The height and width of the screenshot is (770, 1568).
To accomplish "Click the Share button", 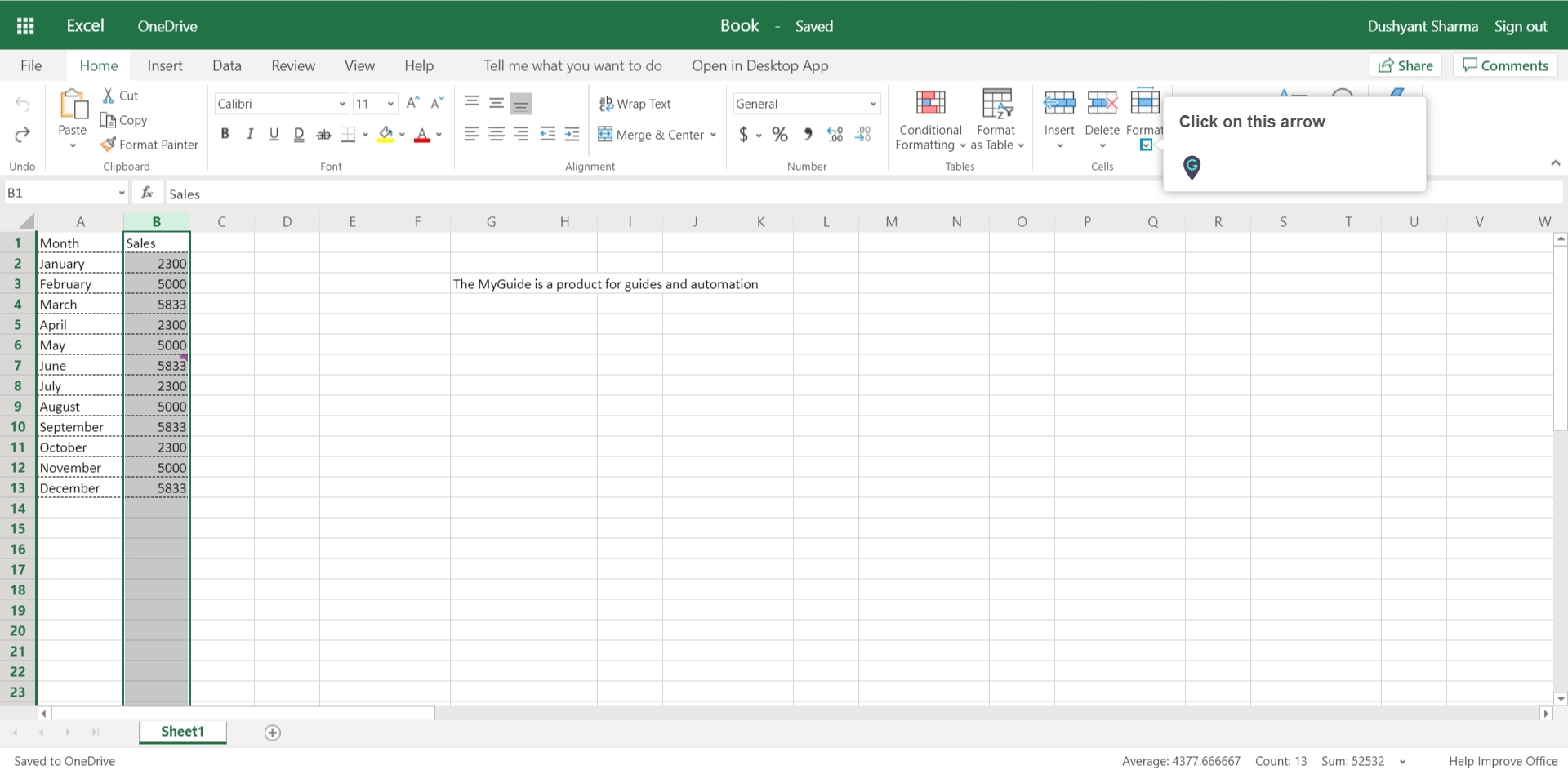I will click(1405, 65).
